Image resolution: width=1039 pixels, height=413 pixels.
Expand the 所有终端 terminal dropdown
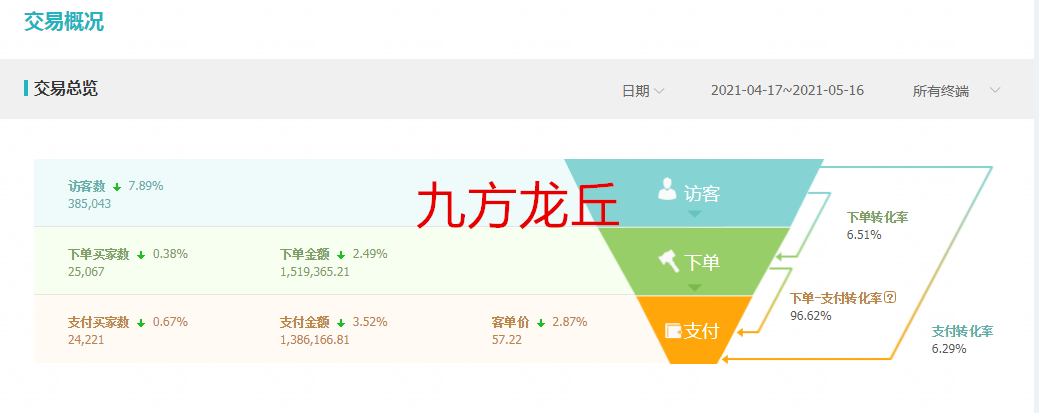pos(956,91)
